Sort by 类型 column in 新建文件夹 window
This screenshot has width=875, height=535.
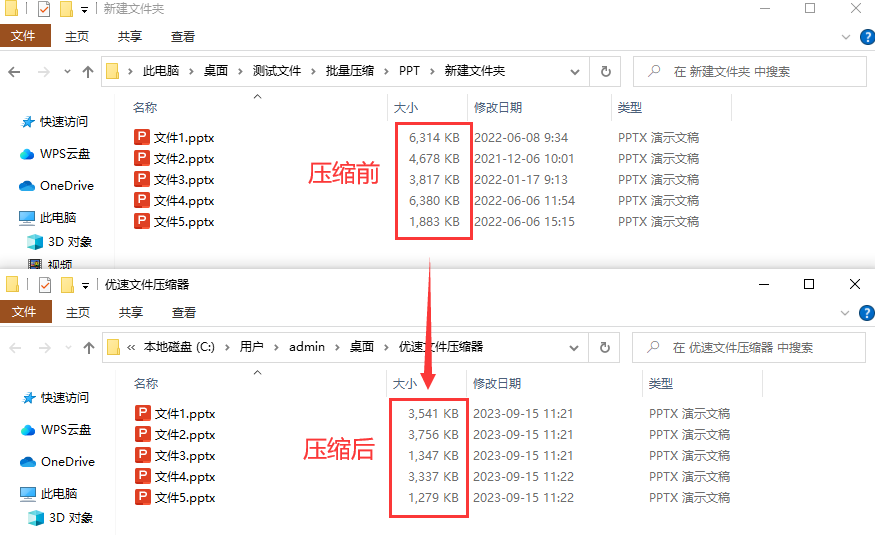(629, 108)
